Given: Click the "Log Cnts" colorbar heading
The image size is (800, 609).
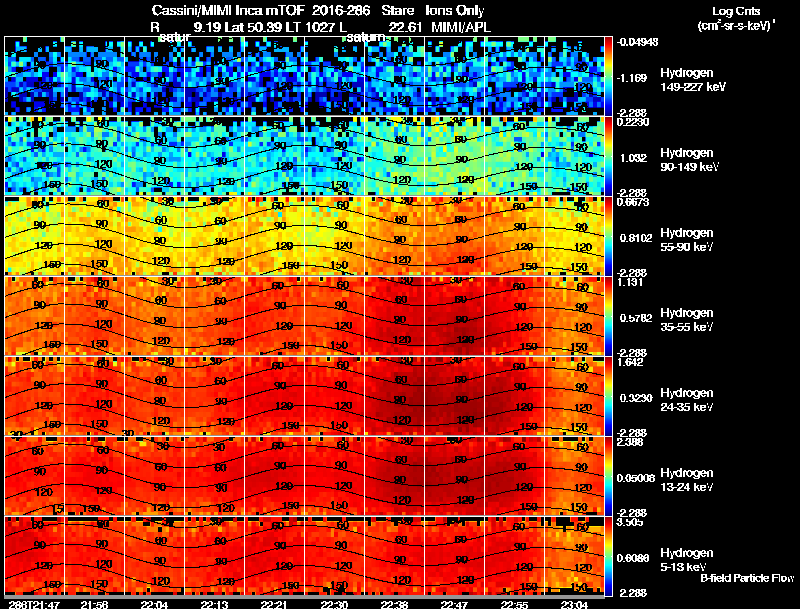Looking at the screenshot, I should (x=736, y=11).
